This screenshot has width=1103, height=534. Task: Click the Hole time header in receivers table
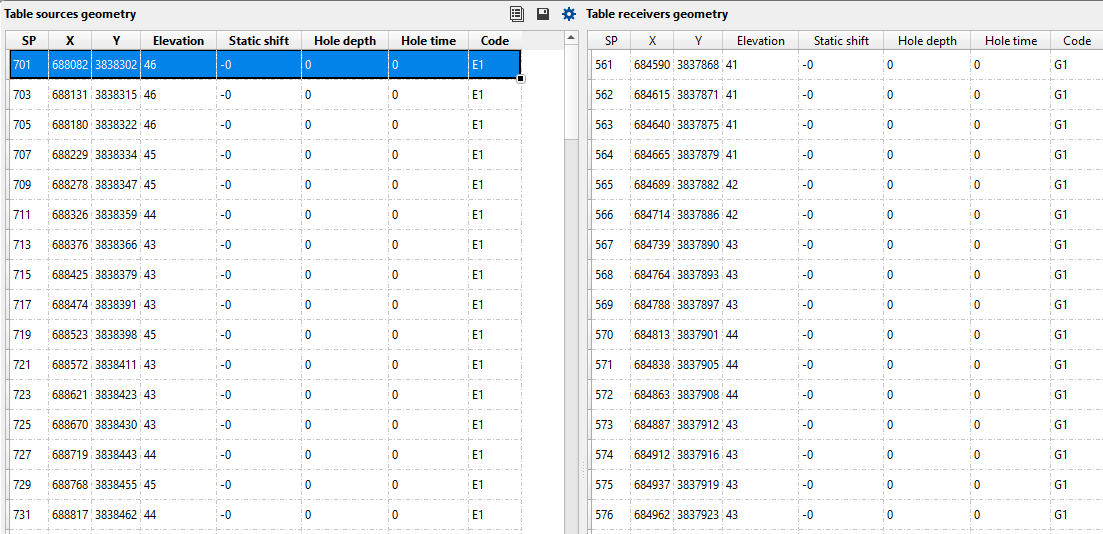tap(1010, 41)
